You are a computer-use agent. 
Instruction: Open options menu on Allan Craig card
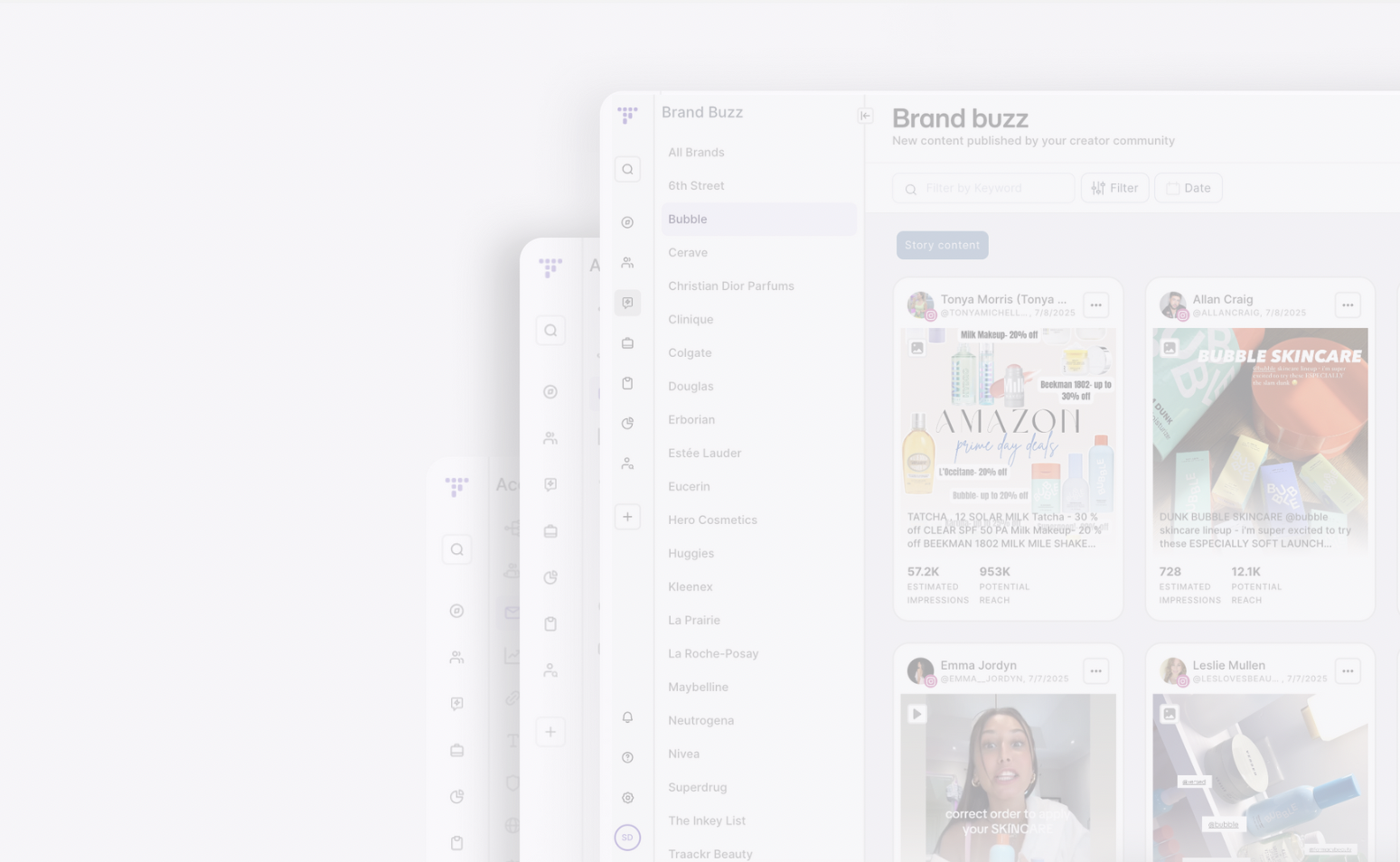pos(1347,305)
